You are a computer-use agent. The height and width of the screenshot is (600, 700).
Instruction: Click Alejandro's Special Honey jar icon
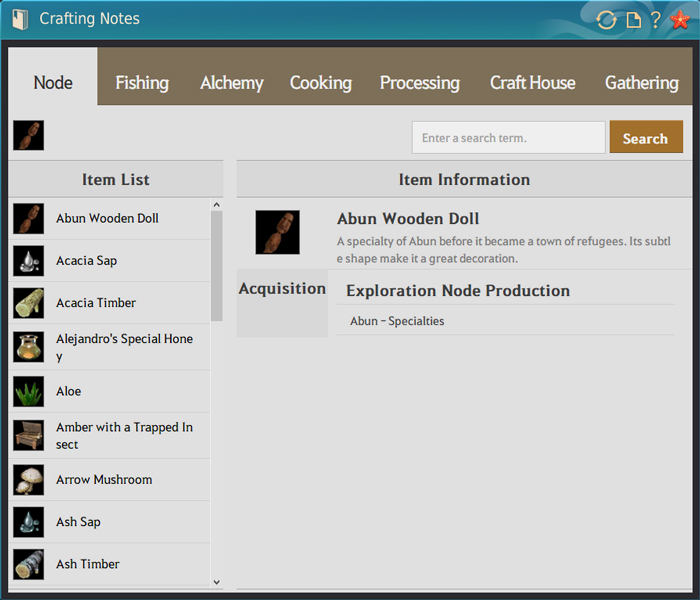[28, 347]
